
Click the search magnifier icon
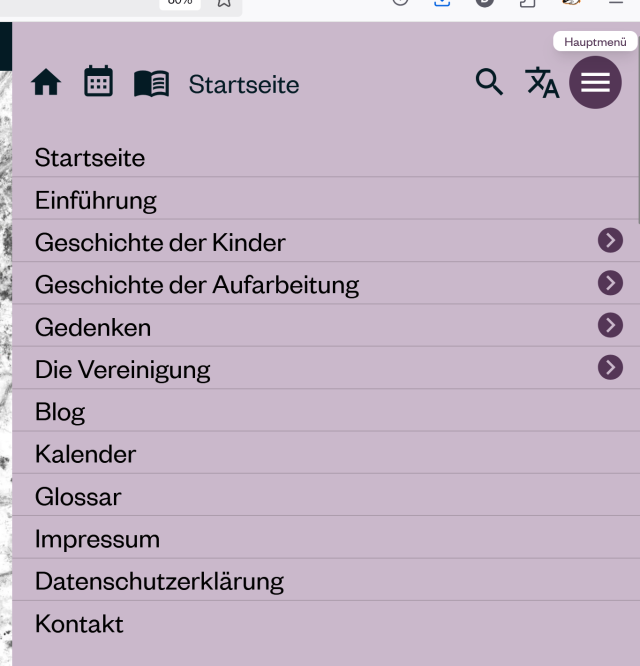pos(489,82)
